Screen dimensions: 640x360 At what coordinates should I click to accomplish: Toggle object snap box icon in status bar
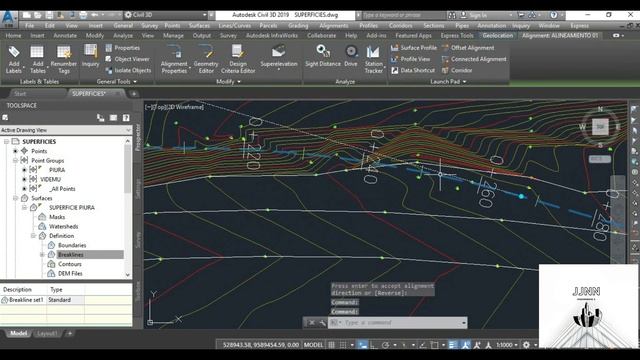(x=434, y=345)
